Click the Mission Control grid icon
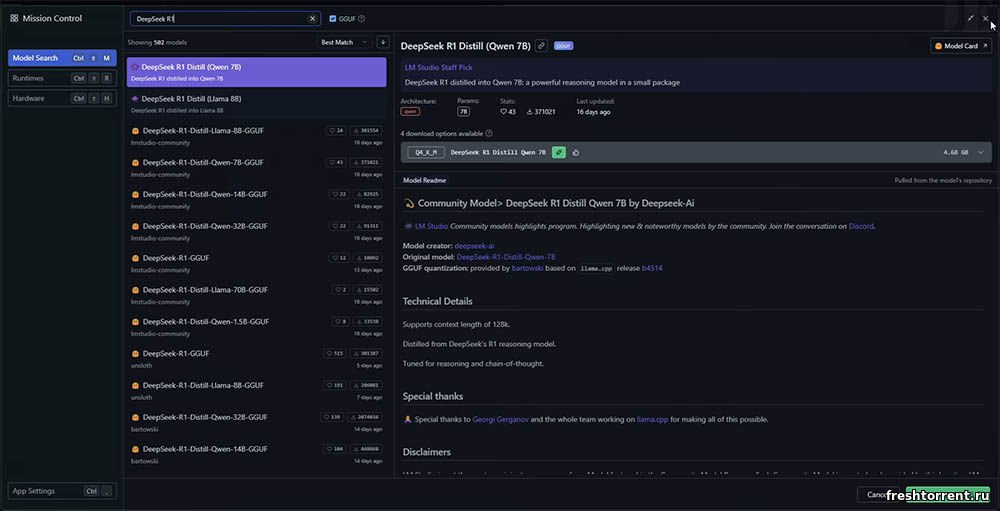The image size is (1000, 511). pos(14,18)
